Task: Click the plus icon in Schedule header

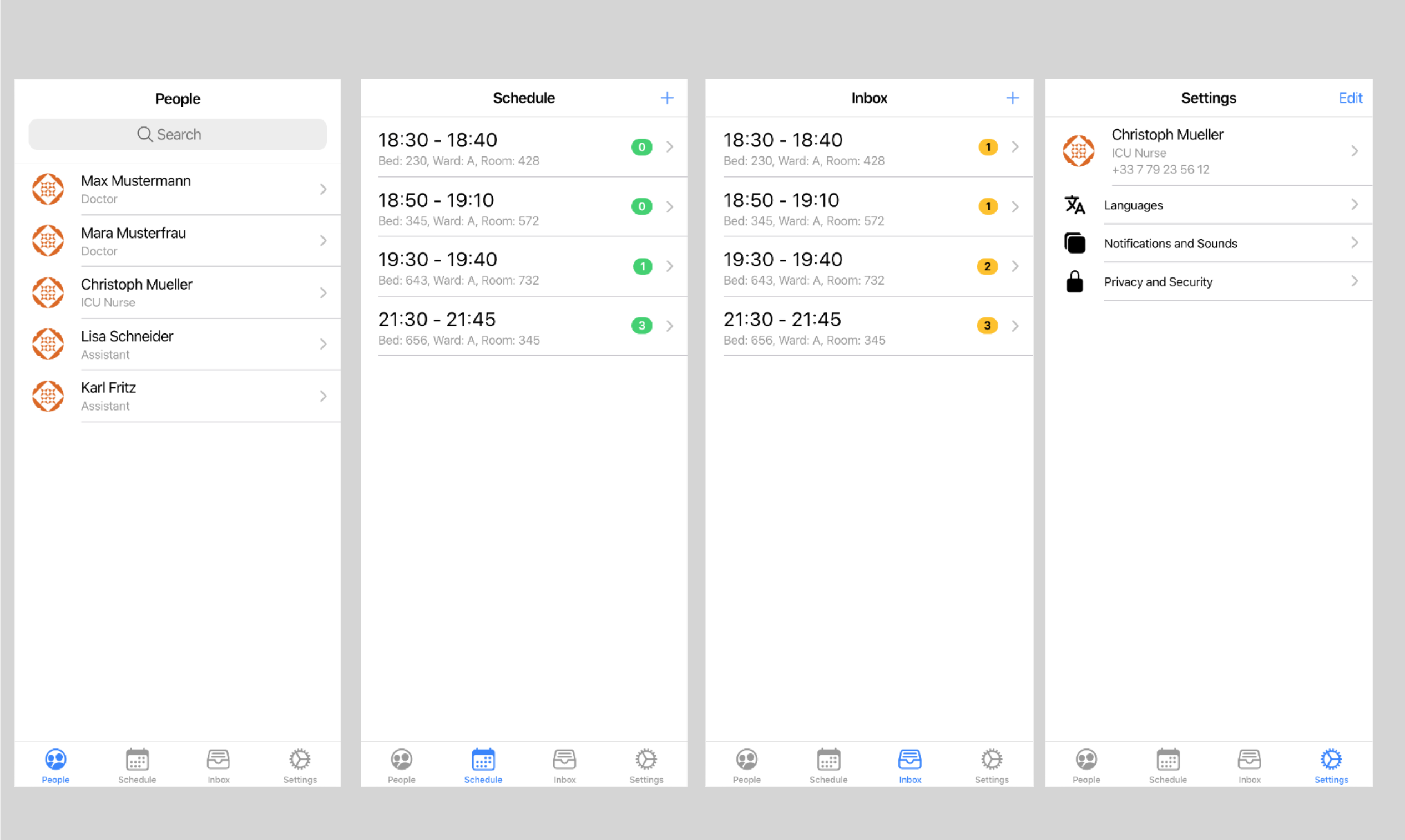Action: [x=667, y=98]
